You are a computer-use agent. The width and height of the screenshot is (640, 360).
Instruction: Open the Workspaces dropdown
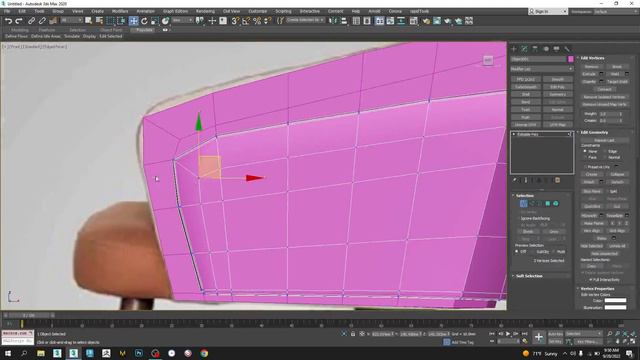tap(615, 11)
